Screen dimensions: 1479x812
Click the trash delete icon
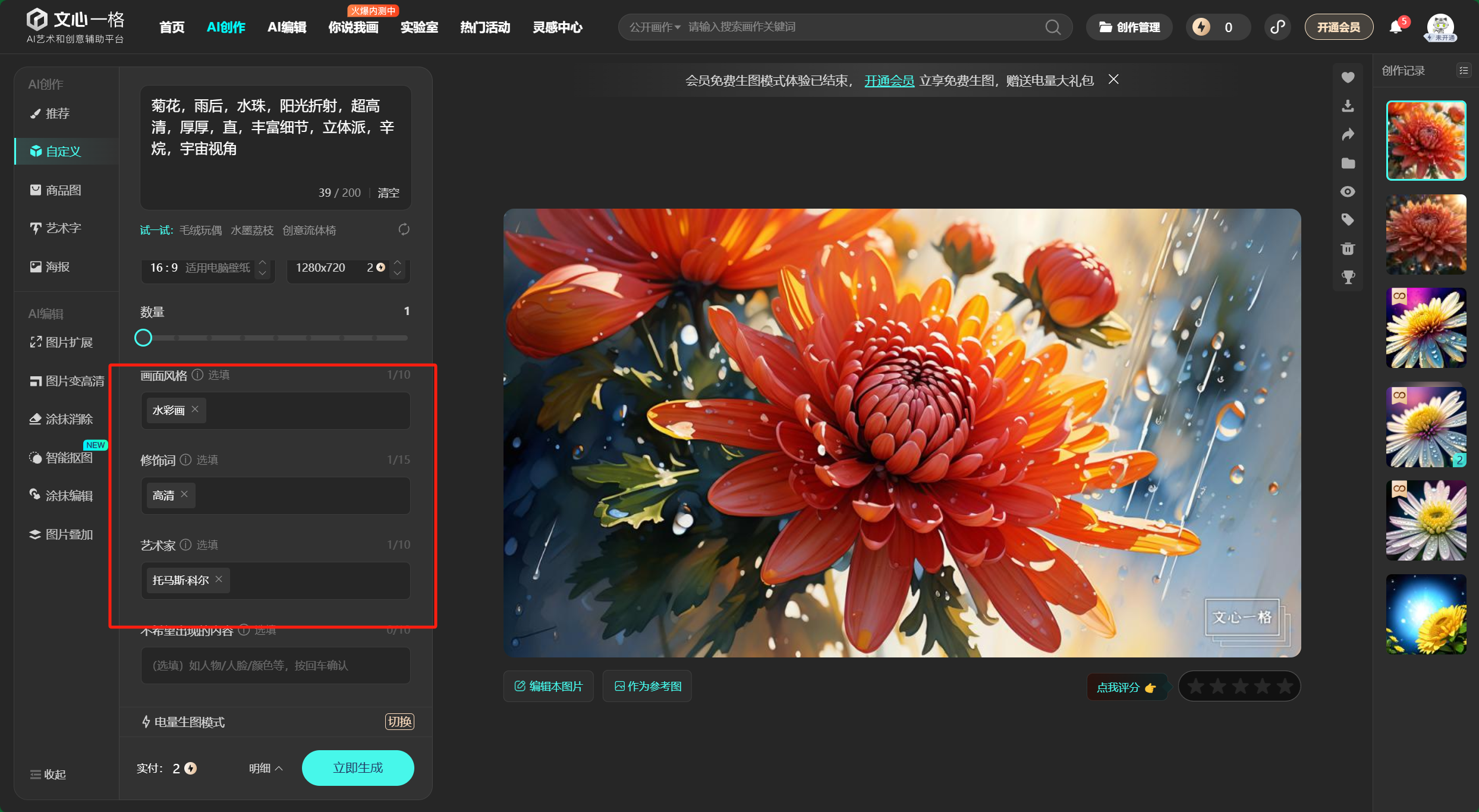point(1348,248)
